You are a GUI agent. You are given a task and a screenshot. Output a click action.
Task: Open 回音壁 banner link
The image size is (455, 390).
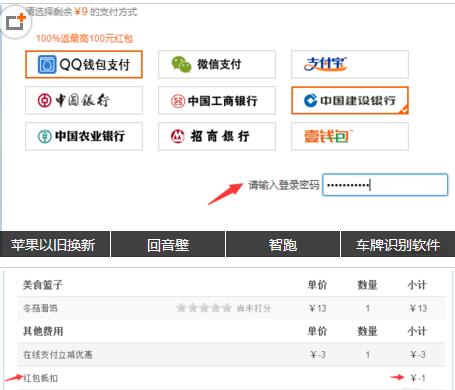pos(168,244)
